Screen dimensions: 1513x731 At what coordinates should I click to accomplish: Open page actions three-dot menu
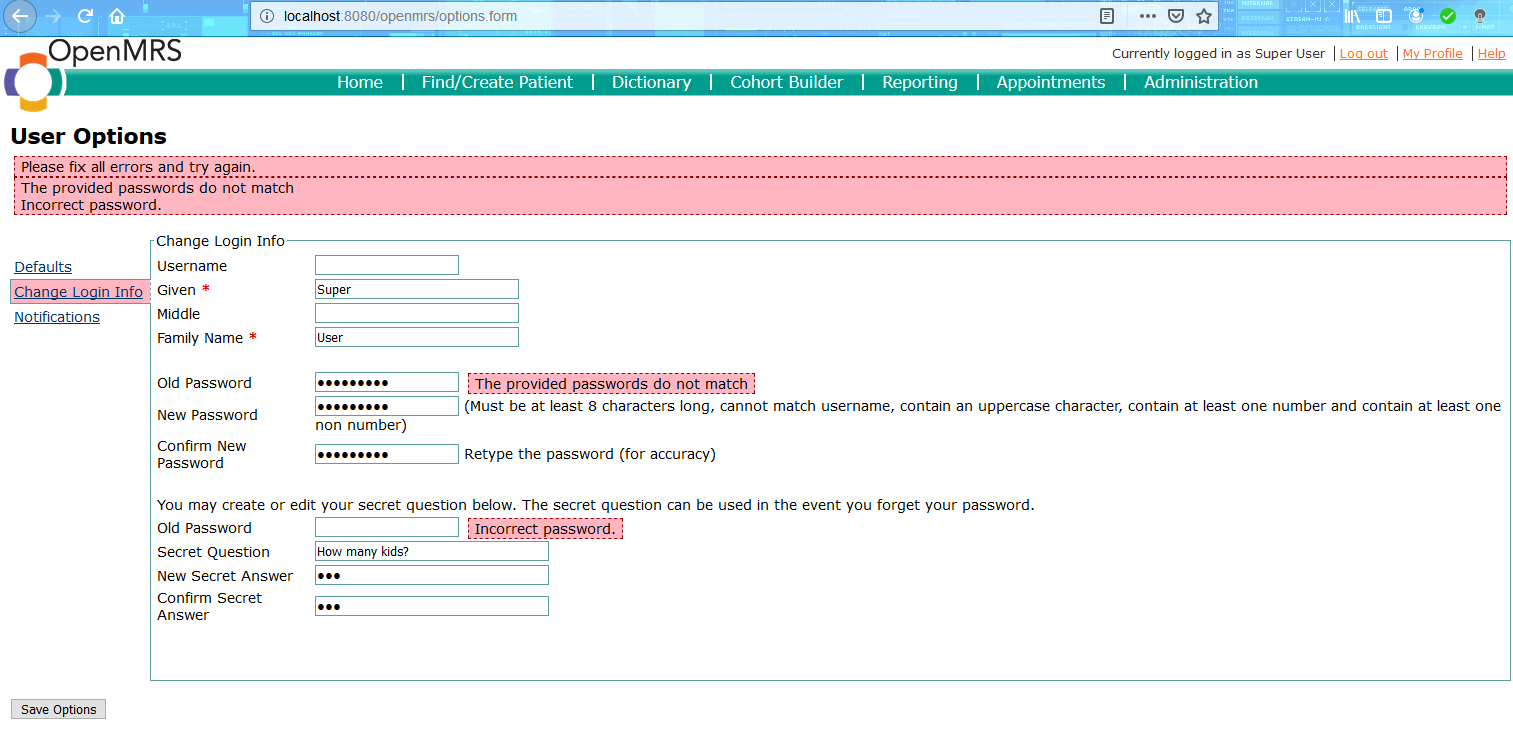[1148, 16]
